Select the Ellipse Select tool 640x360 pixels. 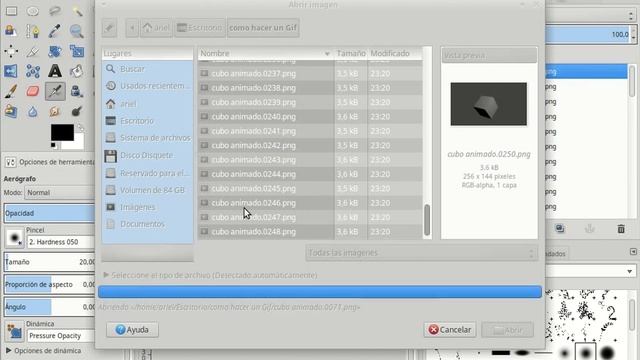coord(33,11)
